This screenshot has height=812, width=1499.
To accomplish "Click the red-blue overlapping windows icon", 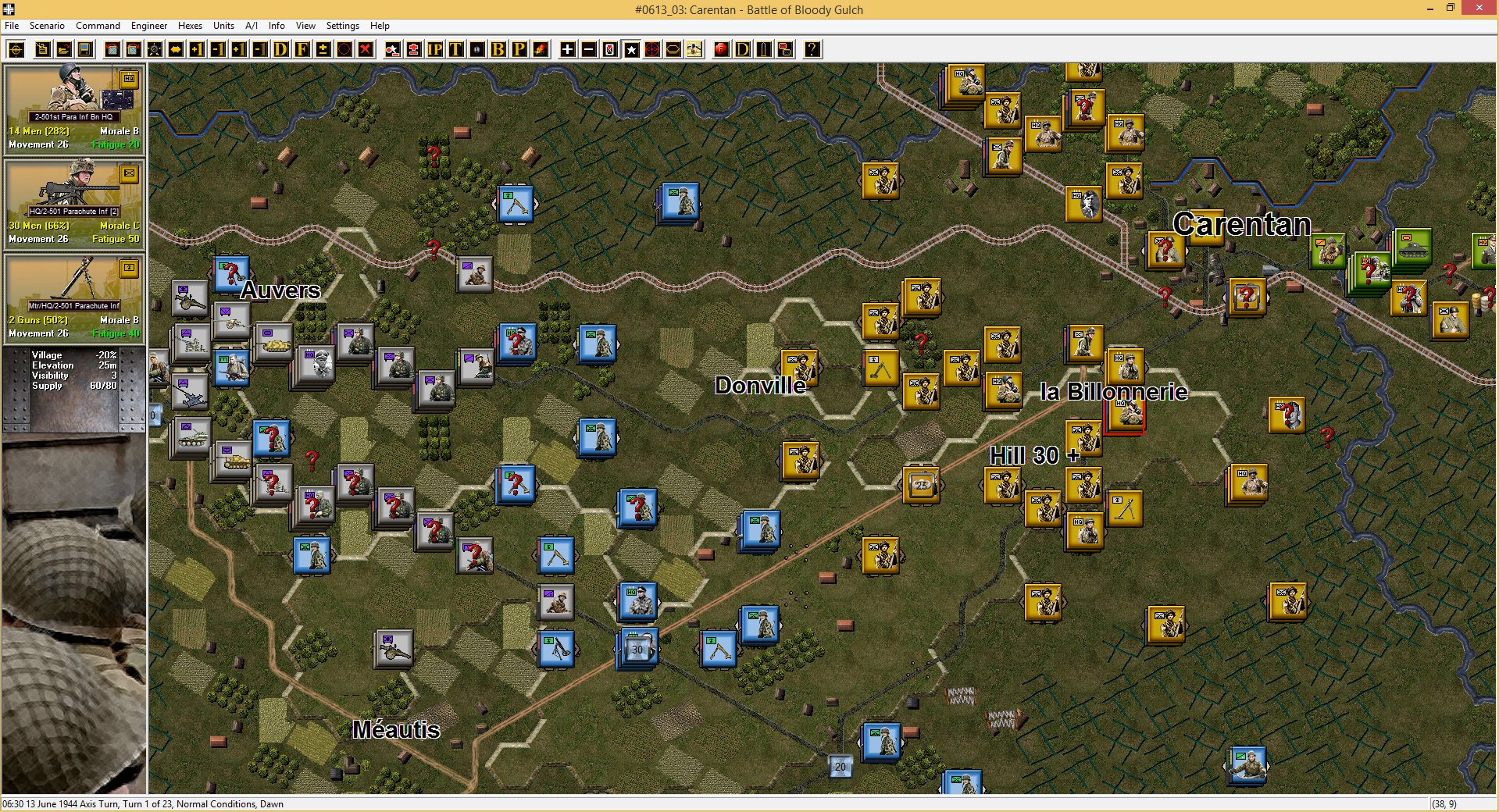I will [784, 50].
